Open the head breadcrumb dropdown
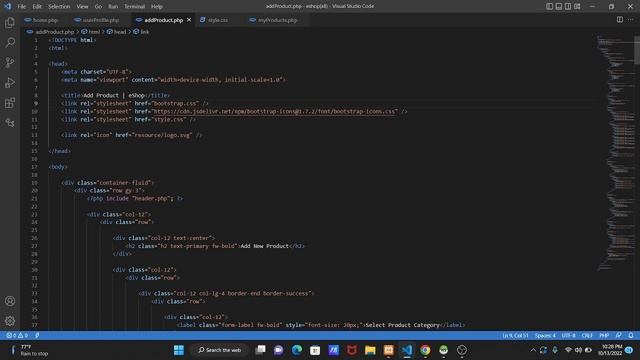 [117, 31]
